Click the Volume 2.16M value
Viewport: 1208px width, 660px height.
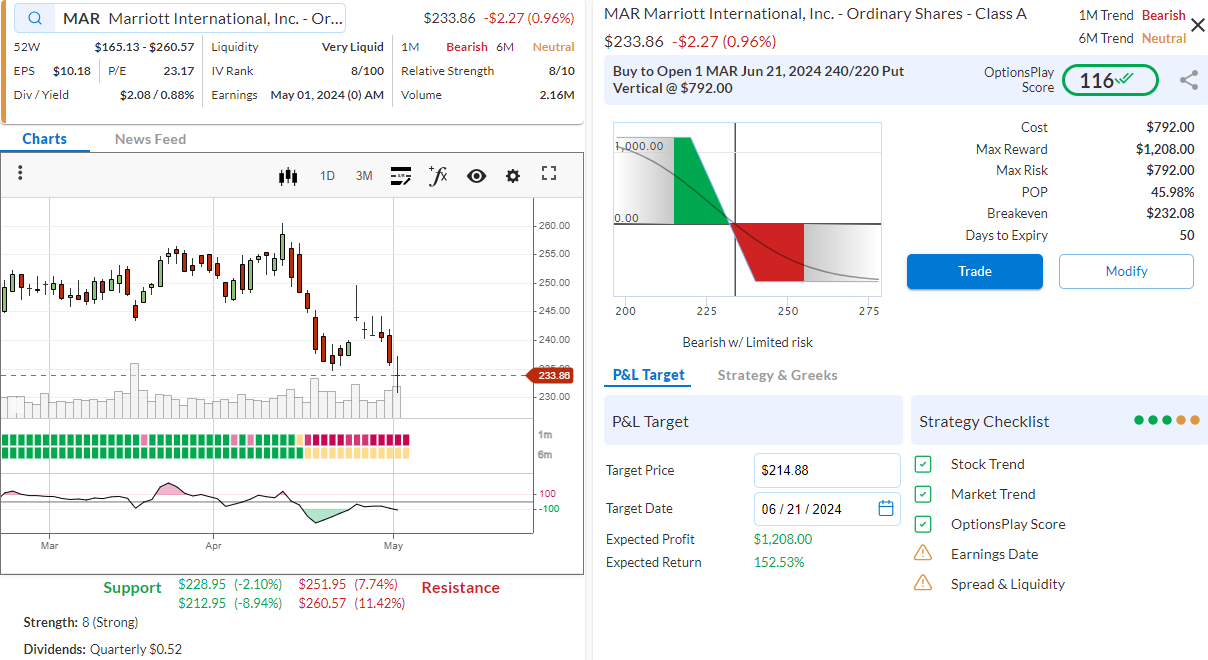pos(557,95)
